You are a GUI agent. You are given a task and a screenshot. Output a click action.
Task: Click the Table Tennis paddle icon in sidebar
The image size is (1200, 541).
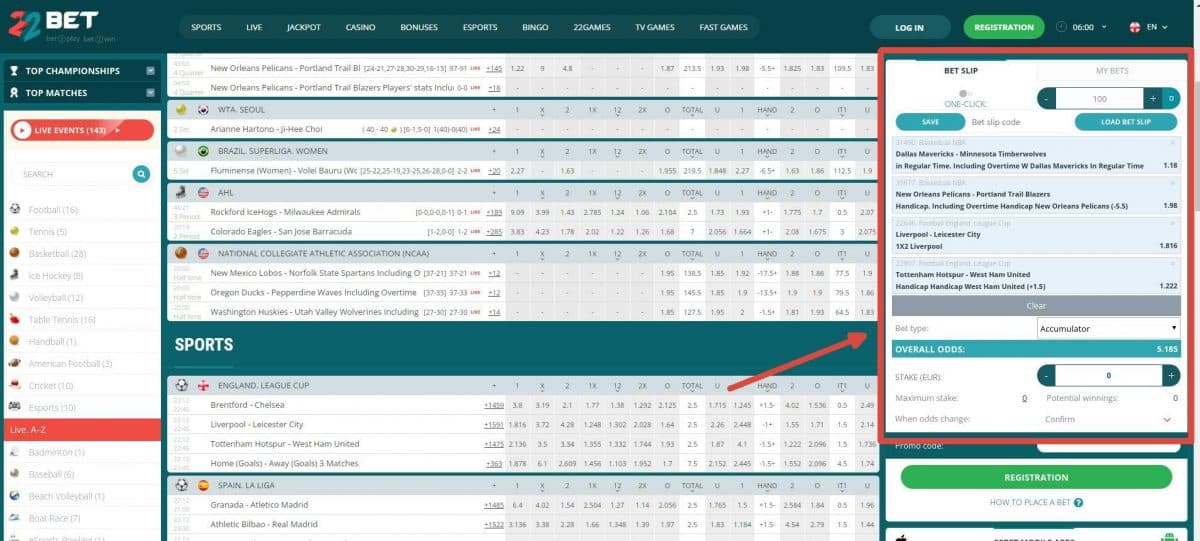click(x=15, y=320)
